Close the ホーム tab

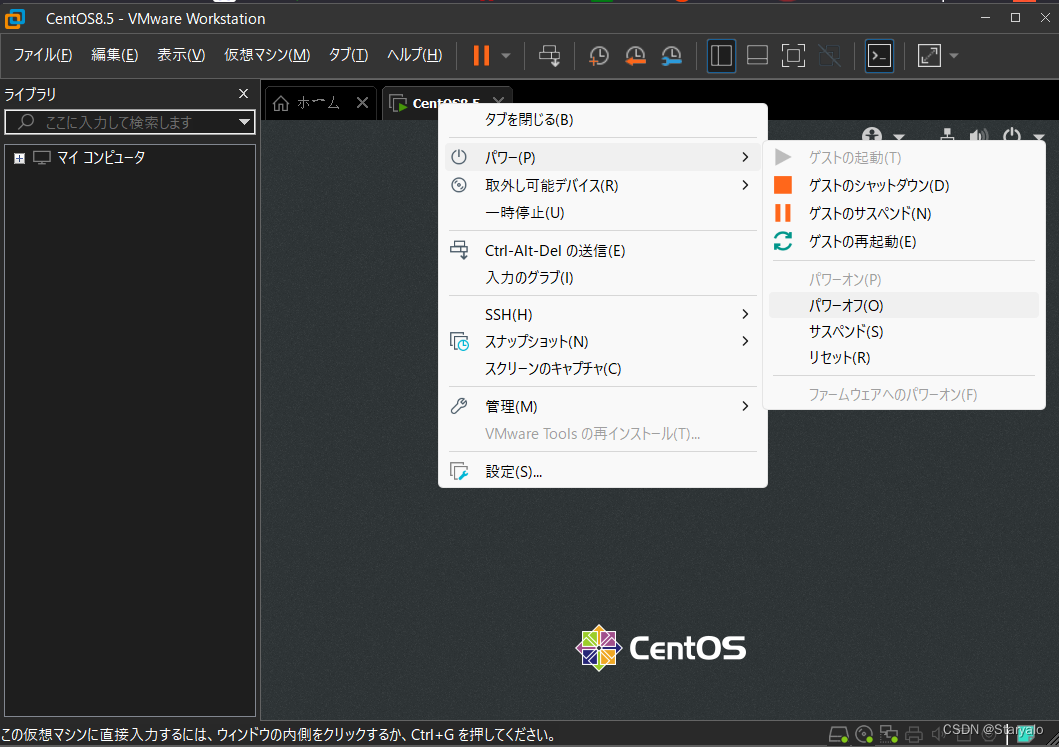click(363, 103)
